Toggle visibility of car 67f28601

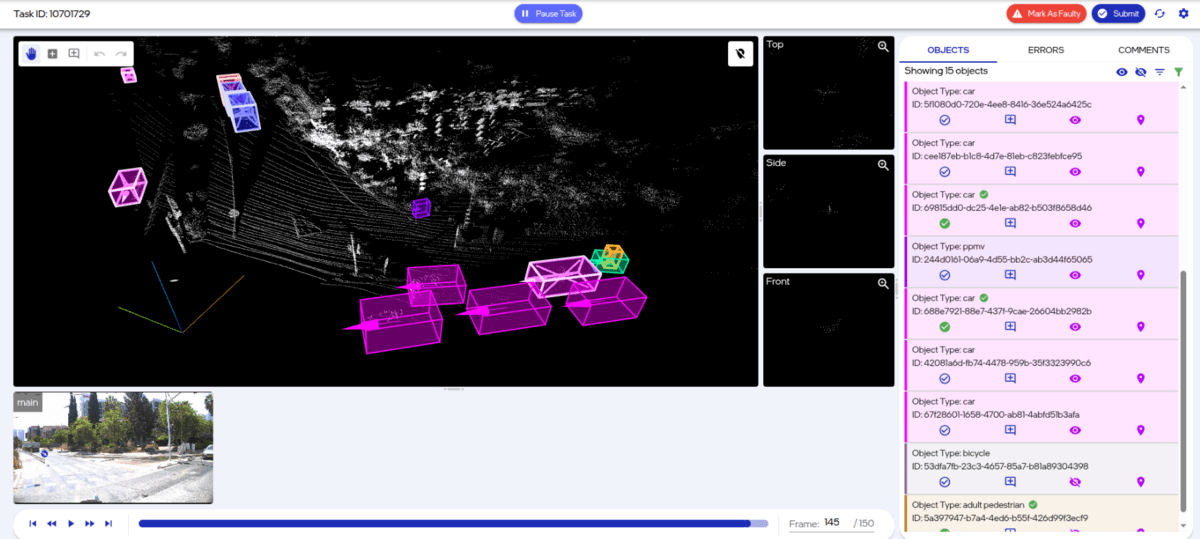1075,430
